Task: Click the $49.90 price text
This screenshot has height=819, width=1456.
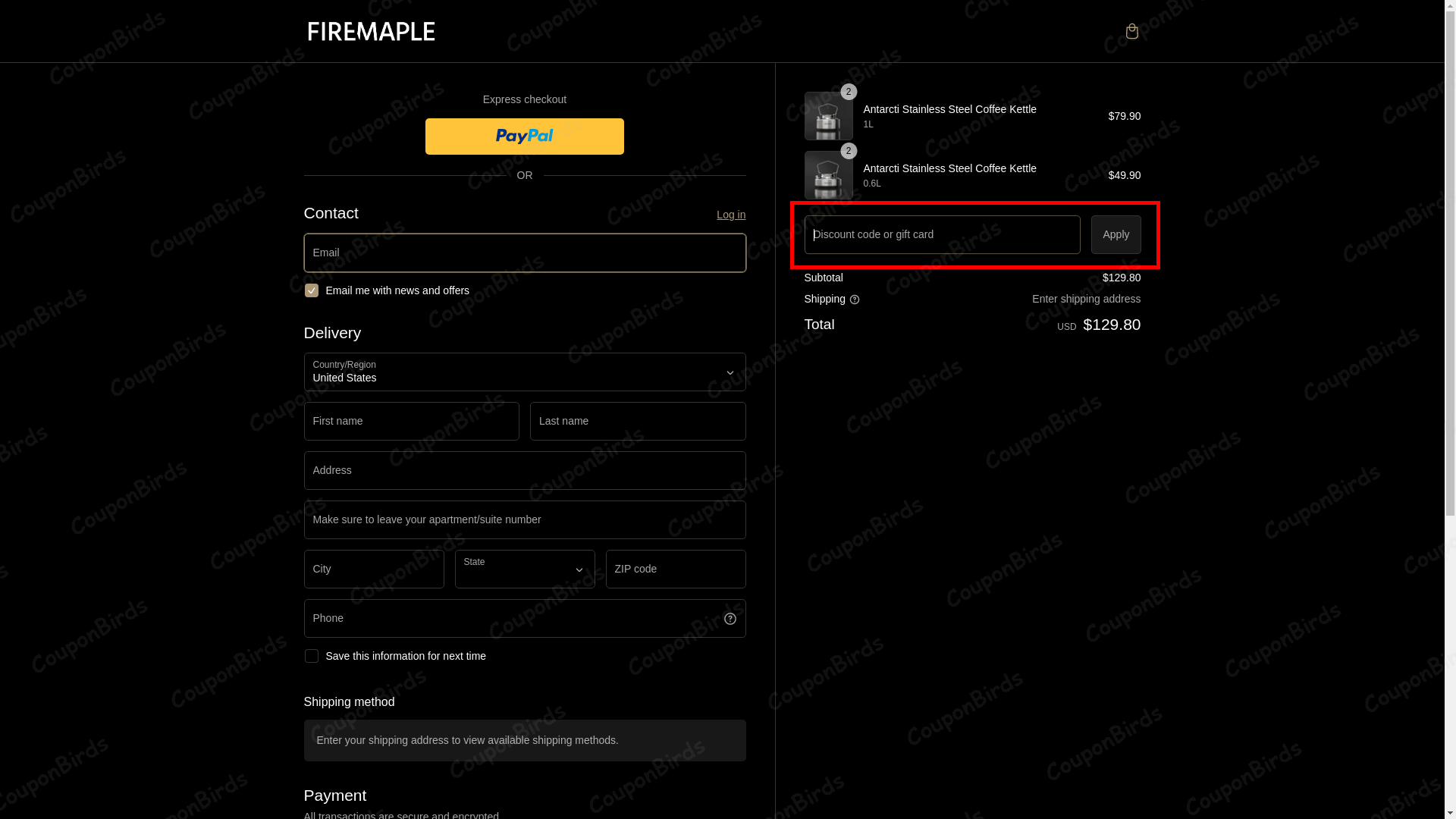Action: tap(1124, 175)
